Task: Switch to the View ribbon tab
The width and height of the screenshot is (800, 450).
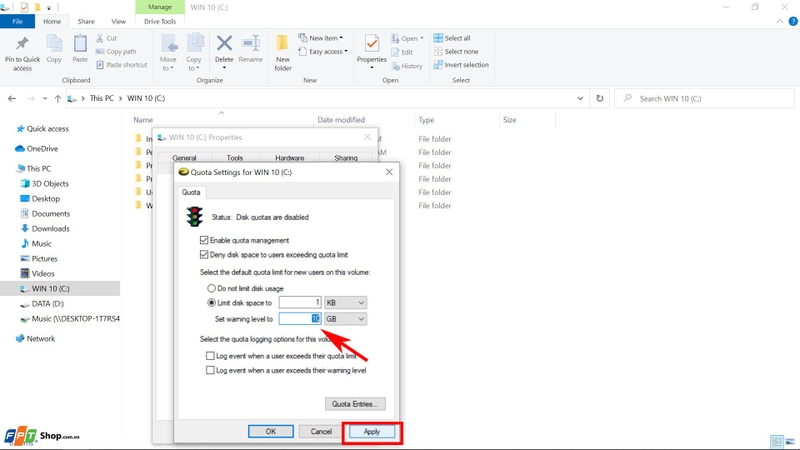Action: (x=118, y=21)
